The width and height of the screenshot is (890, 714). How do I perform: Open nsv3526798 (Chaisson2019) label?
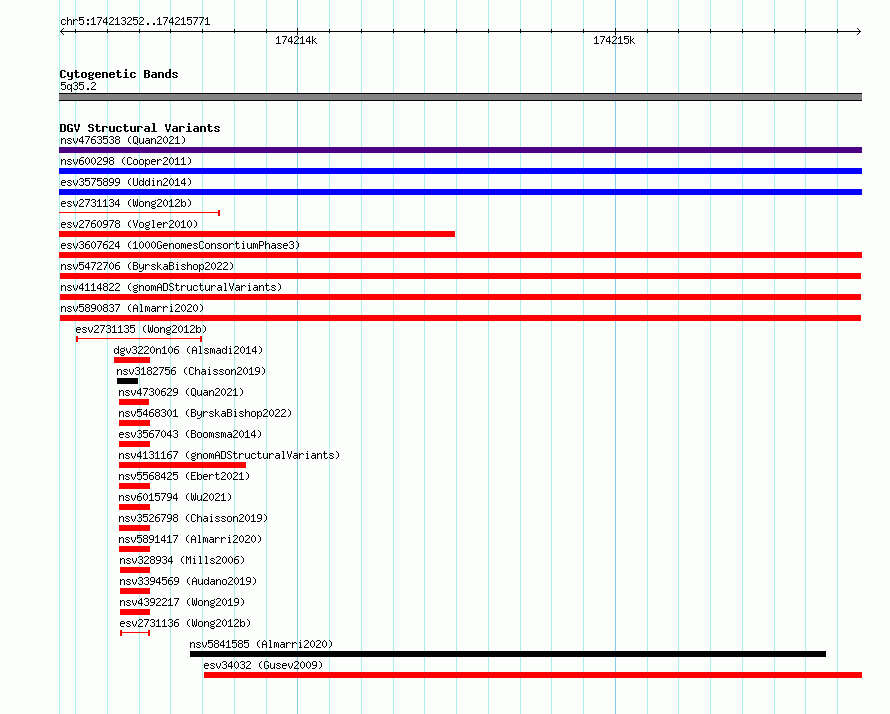coord(193,518)
